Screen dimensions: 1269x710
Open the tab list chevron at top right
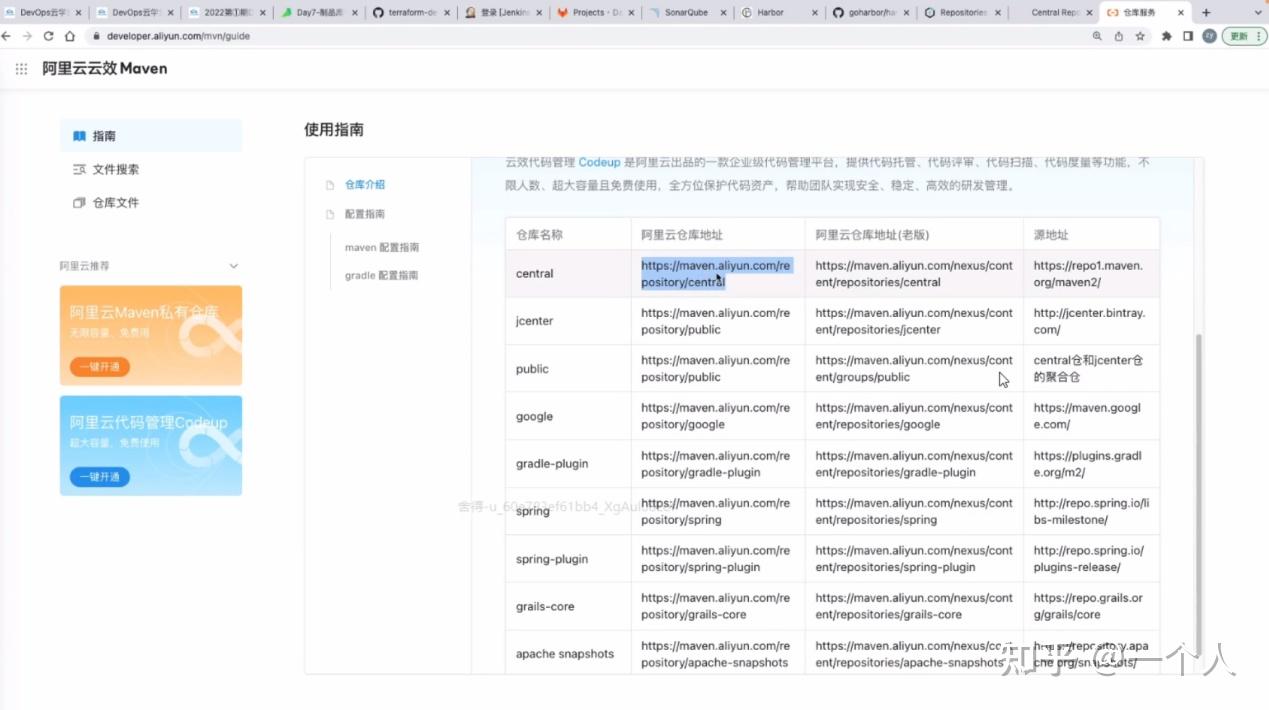1258,11
